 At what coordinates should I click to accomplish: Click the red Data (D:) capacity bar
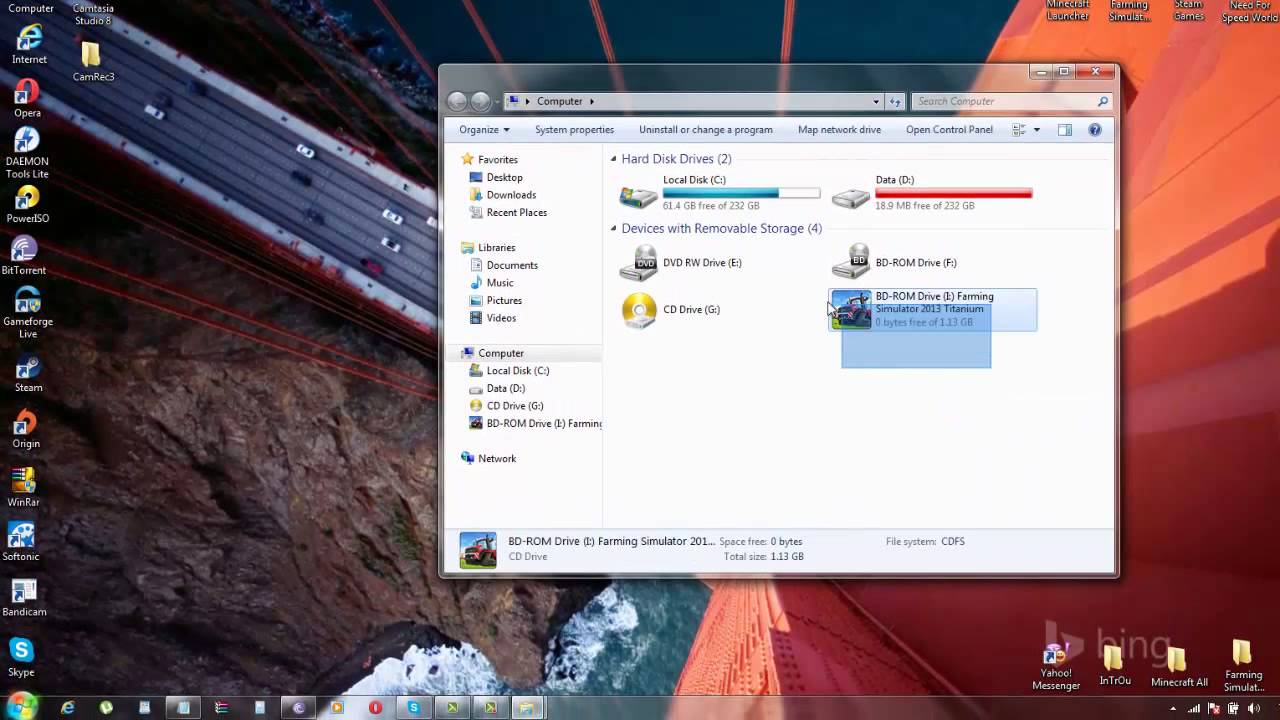(954, 193)
